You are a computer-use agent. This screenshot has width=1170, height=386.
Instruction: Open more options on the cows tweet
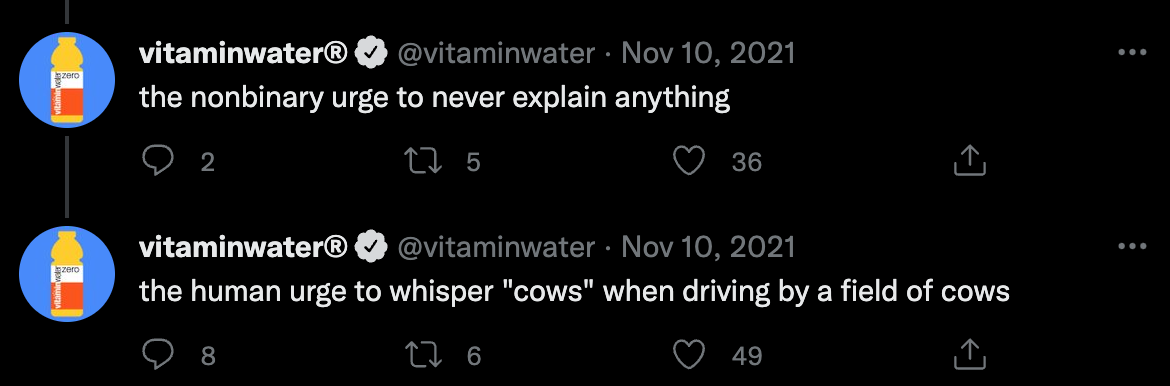pyautogui.click(x=1132, y=246)
